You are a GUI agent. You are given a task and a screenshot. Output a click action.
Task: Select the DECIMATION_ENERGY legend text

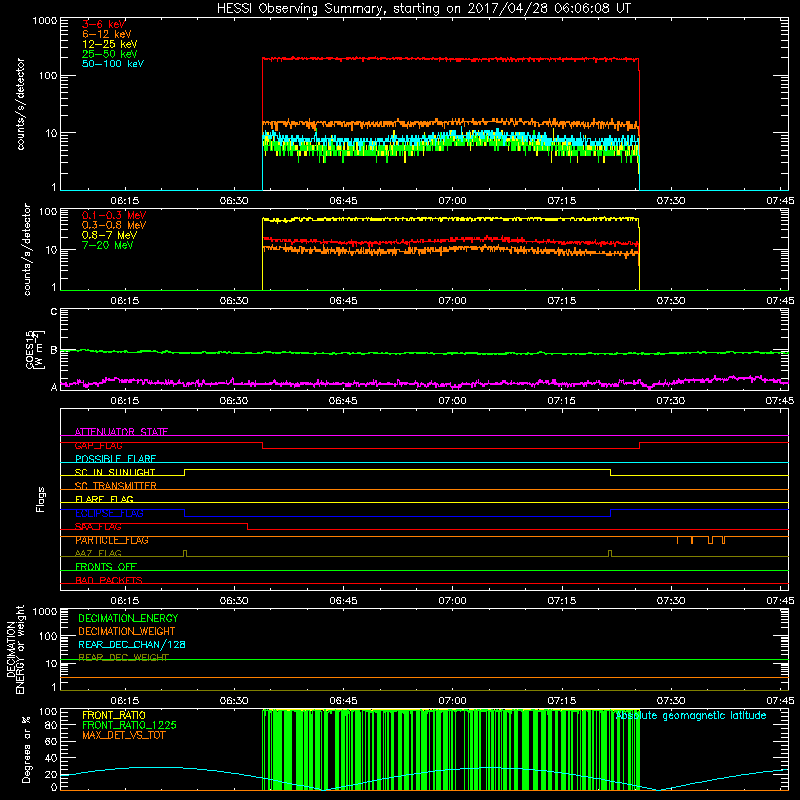pos(128,618)
